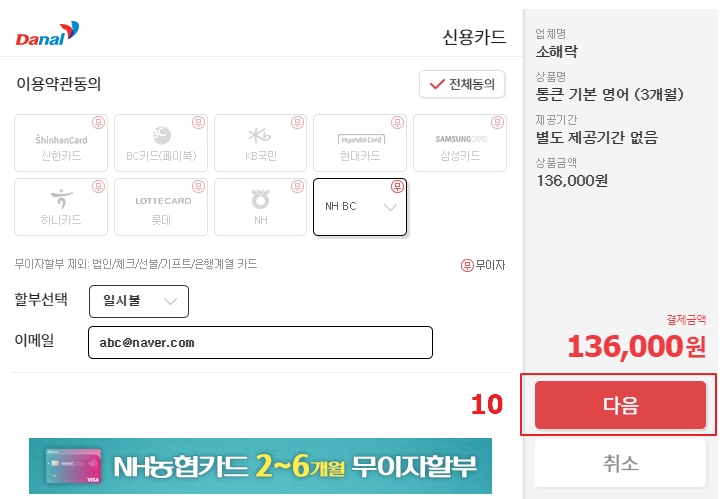
Task: Click the email input field
Action: 260,342
